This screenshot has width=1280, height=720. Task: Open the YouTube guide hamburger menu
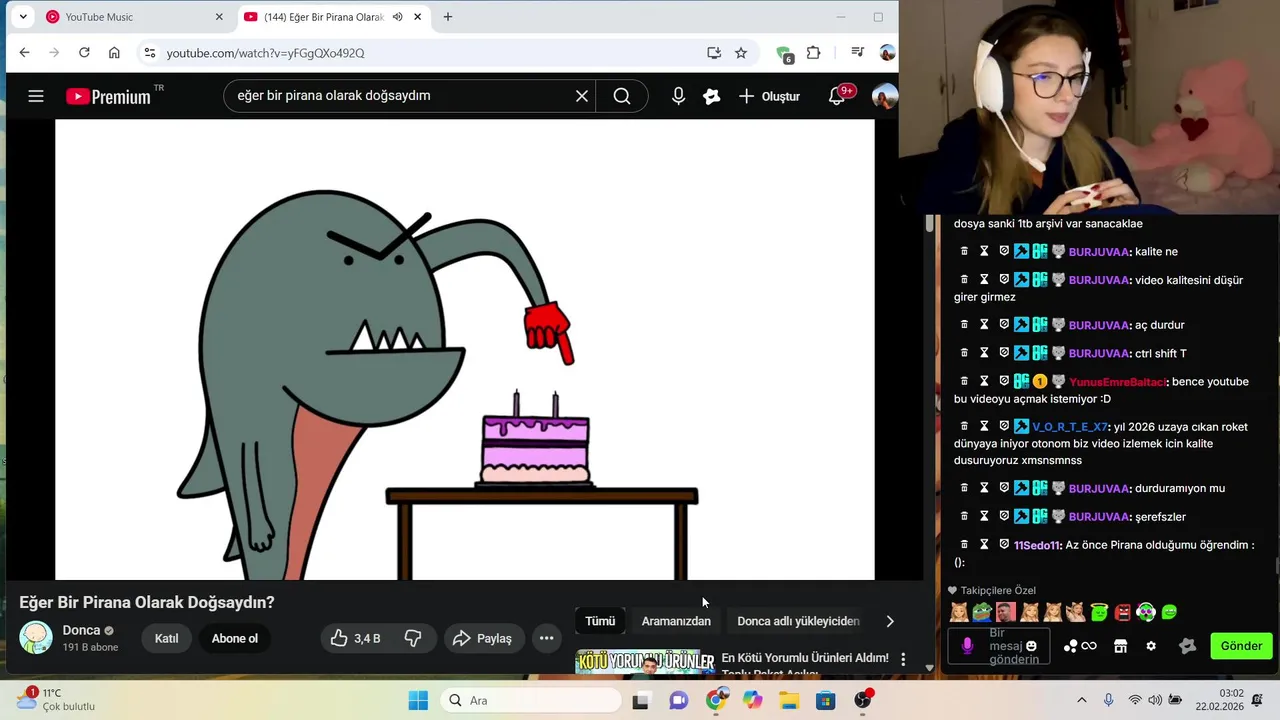[x=36, y=96]
